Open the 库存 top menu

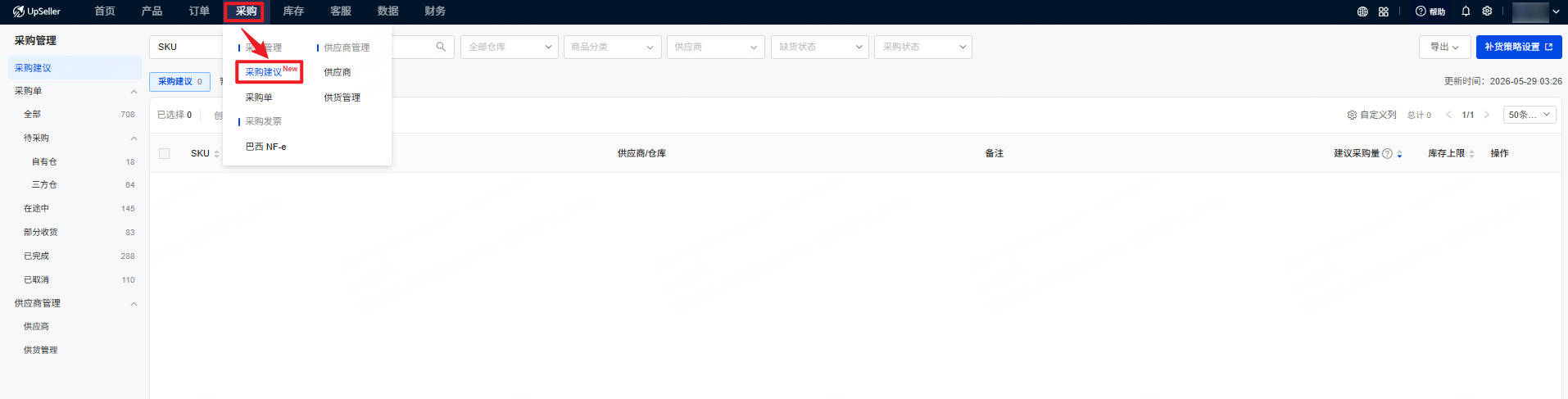click(293, 11)
